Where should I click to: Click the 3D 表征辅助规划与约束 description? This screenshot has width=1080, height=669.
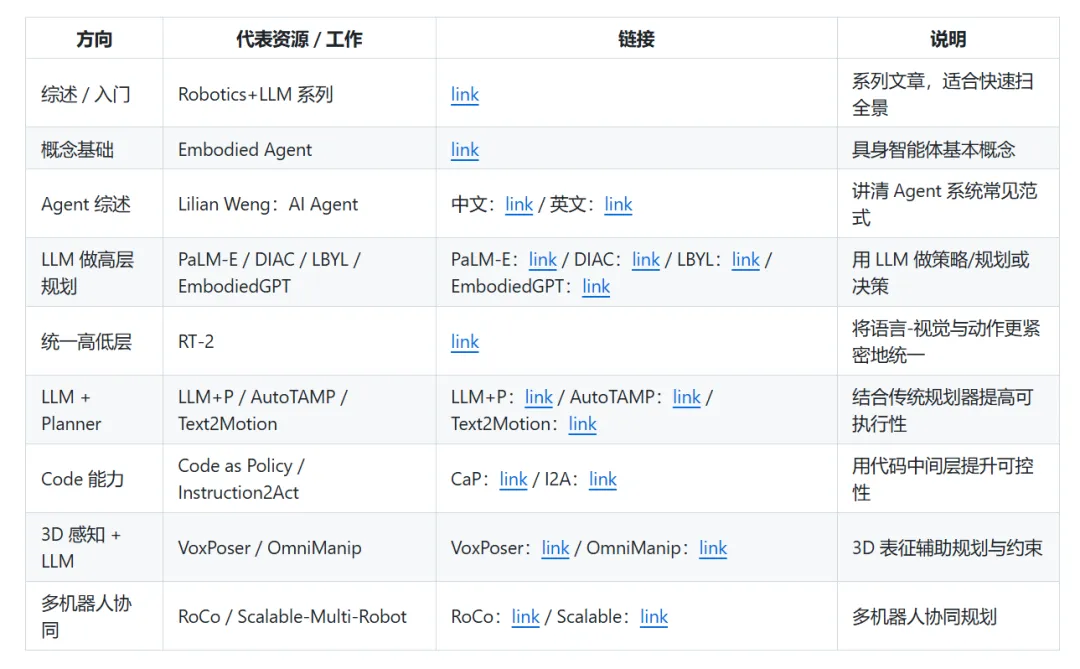point(948,548)
